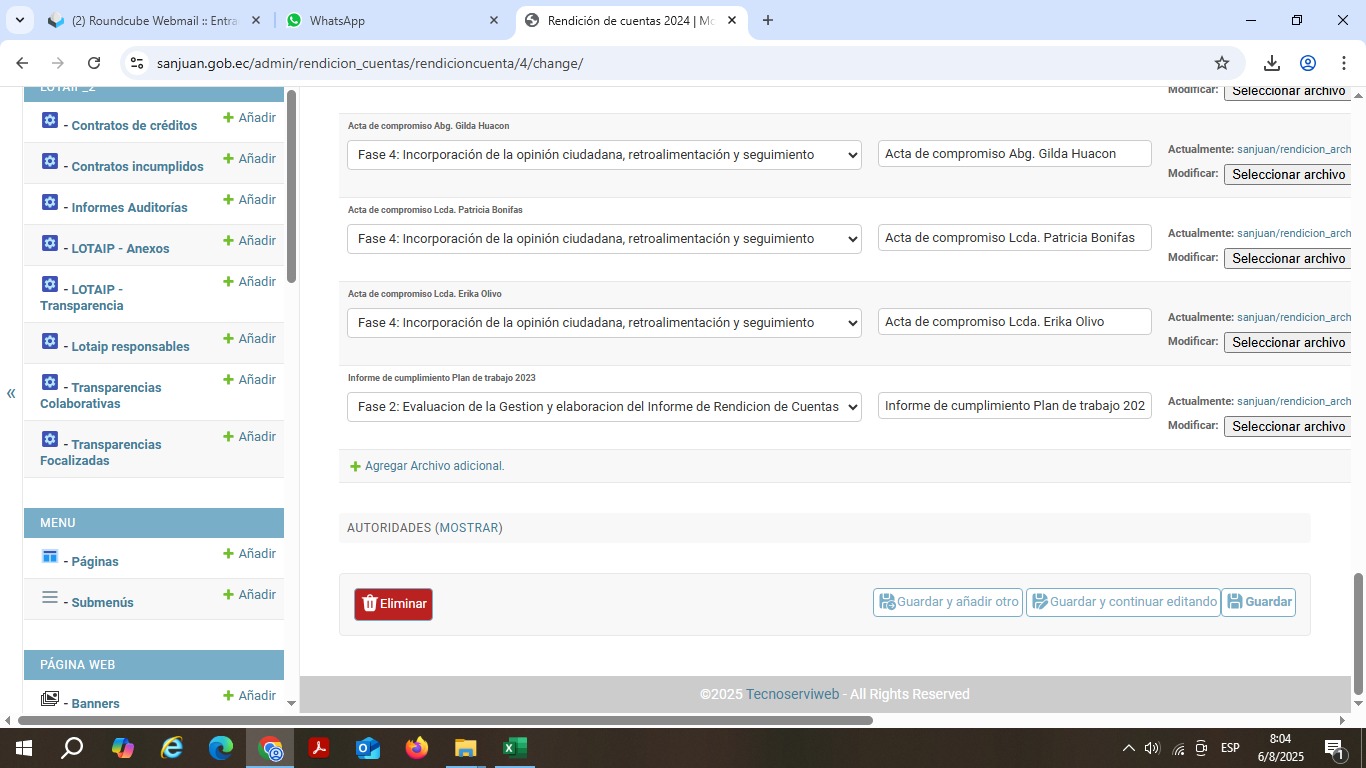Click the Submenús hamburger icon
1366x768 pixels.
[50, 597]
